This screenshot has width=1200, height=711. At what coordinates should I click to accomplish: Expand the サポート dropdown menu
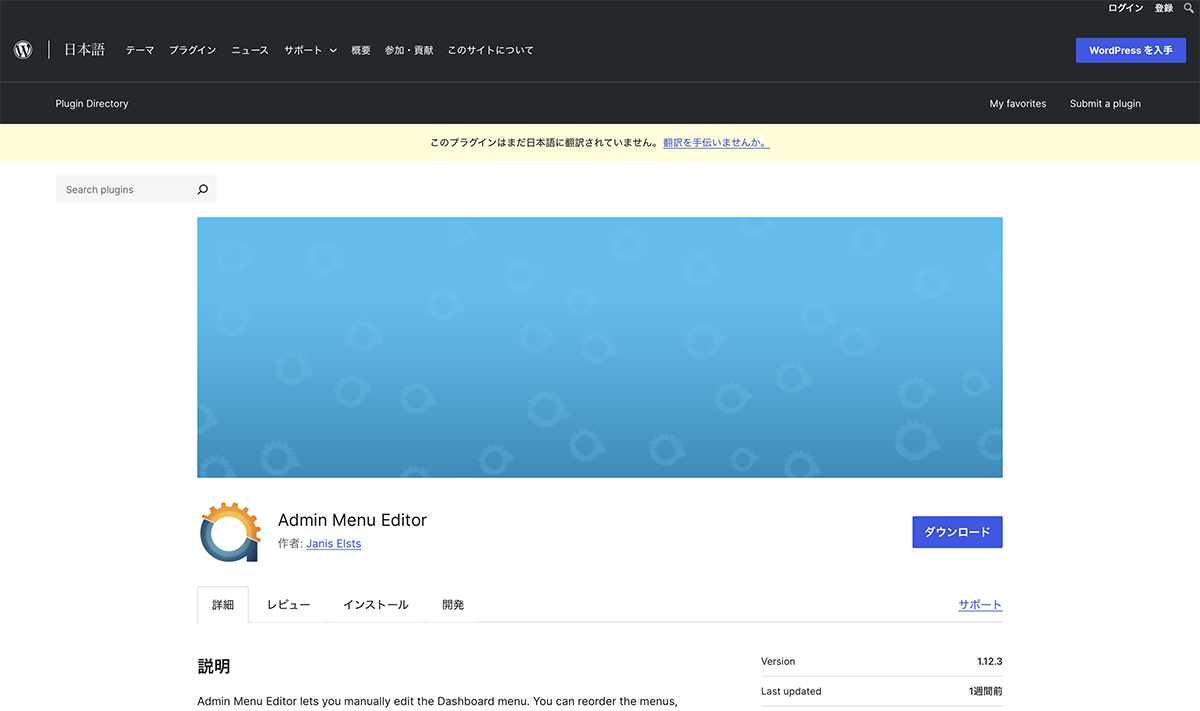point(310,50)
